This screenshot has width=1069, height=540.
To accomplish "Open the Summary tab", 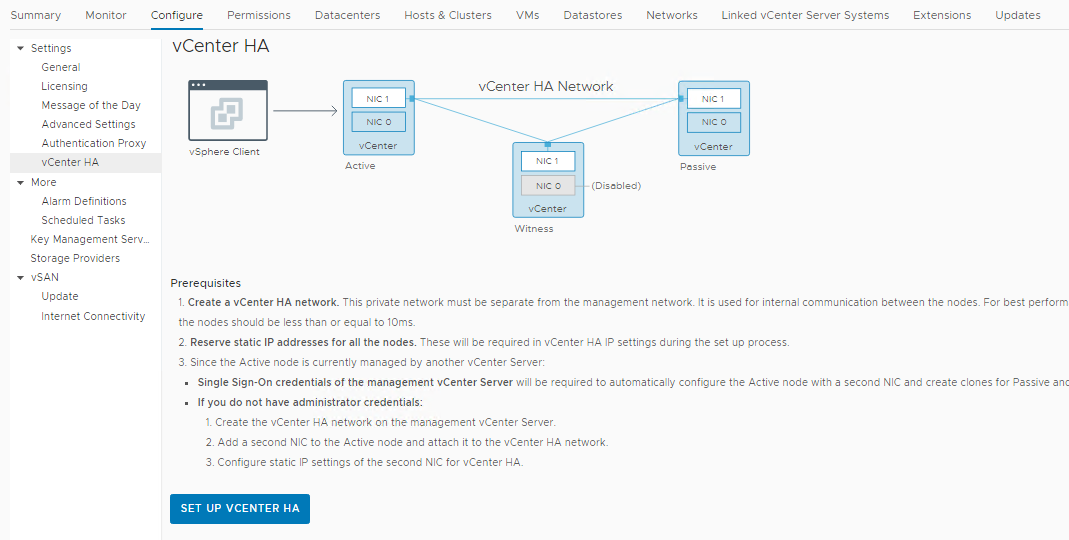I will pos(35,15).
